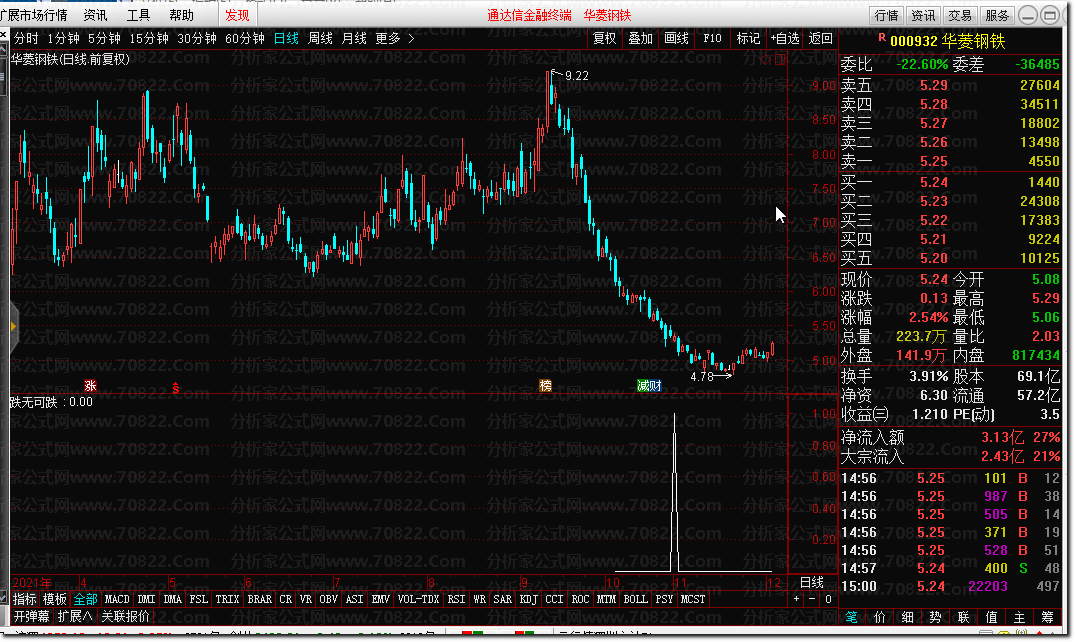Click the 榜 event marker under the chart

pyautogui.click(x=546, y=385)
